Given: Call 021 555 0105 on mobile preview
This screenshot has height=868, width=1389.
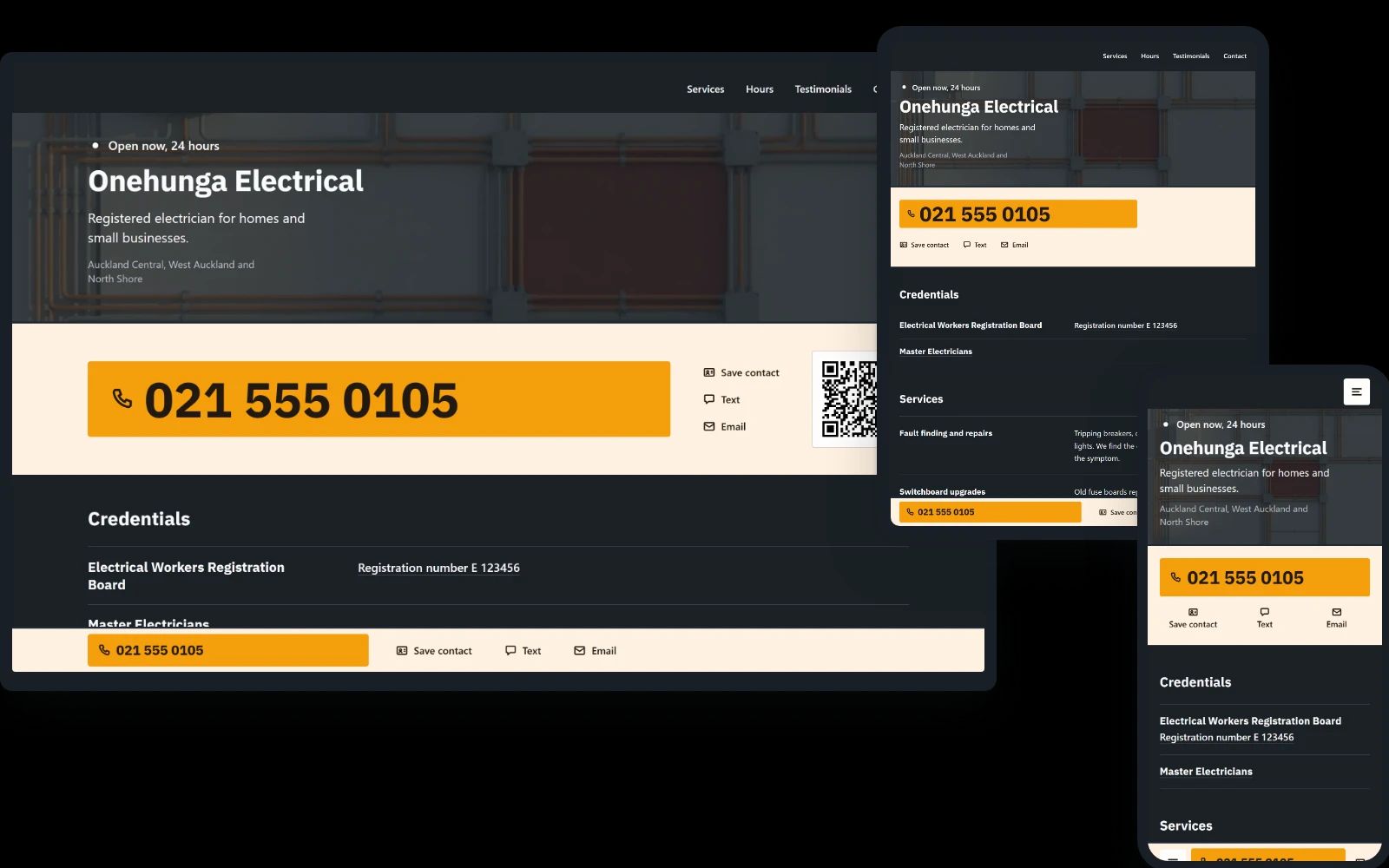Looking at the screenshot, I should click(x=1264, y=577).
